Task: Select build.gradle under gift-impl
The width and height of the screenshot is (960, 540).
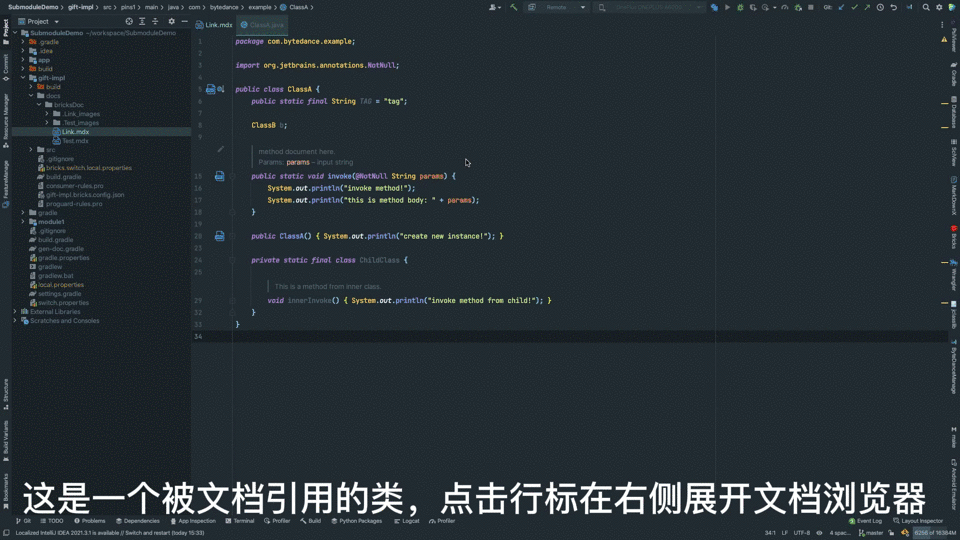Action: pyautogui.click(x=64, y=177)
